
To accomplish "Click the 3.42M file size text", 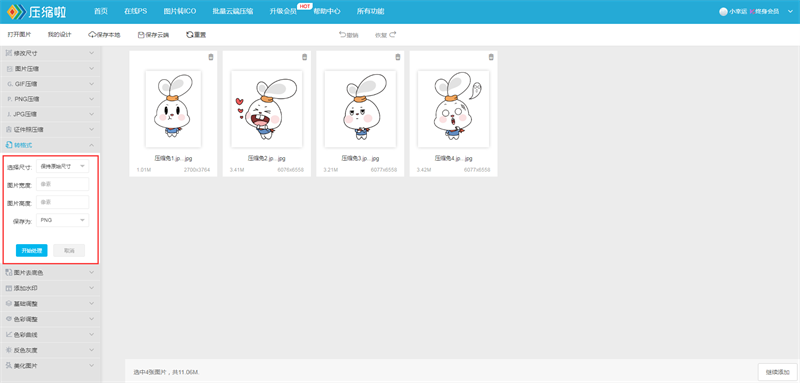I will (x=423, y=169).
